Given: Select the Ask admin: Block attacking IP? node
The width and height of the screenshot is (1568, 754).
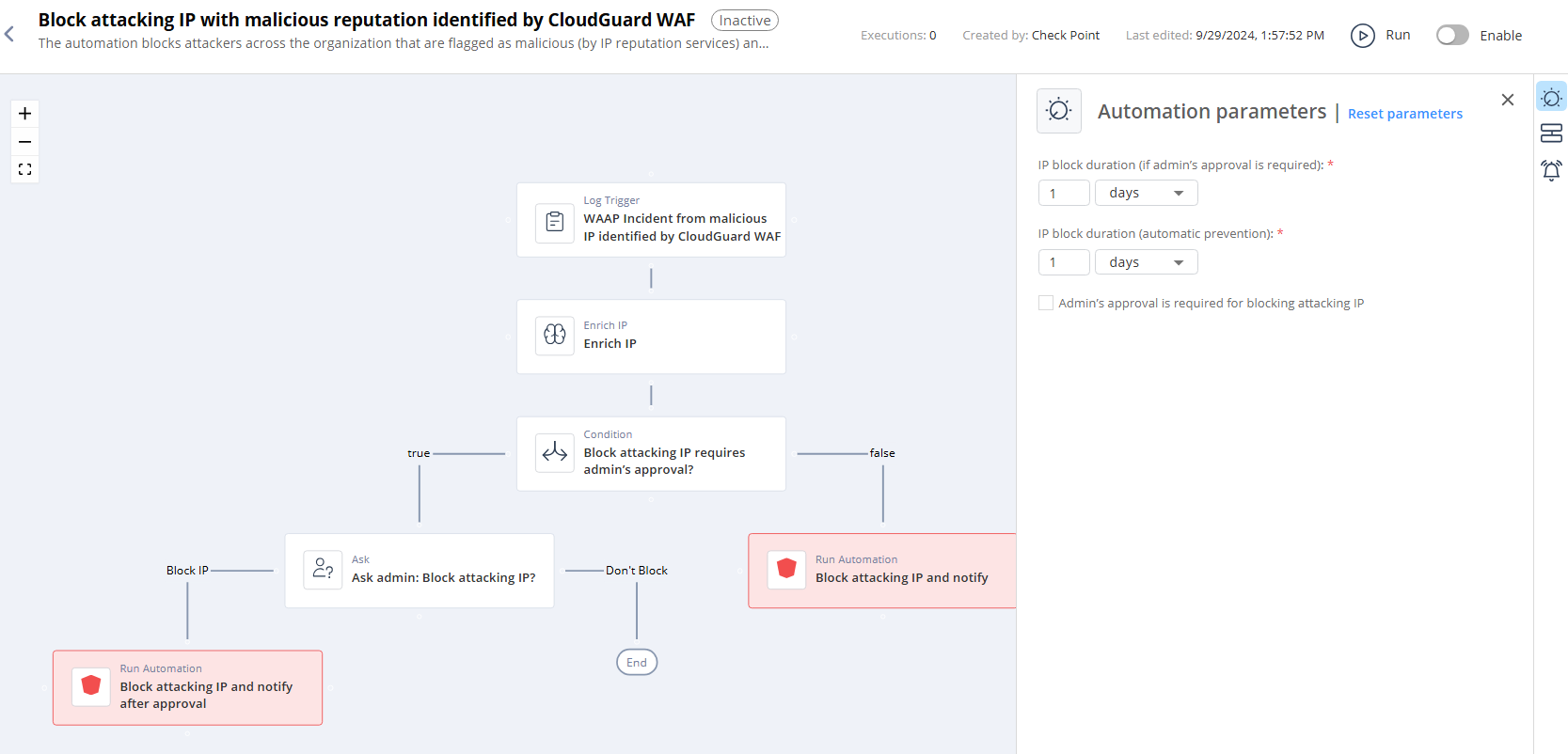Looking at the screenshot, I should pyautogui.click(x=420, y=571).
